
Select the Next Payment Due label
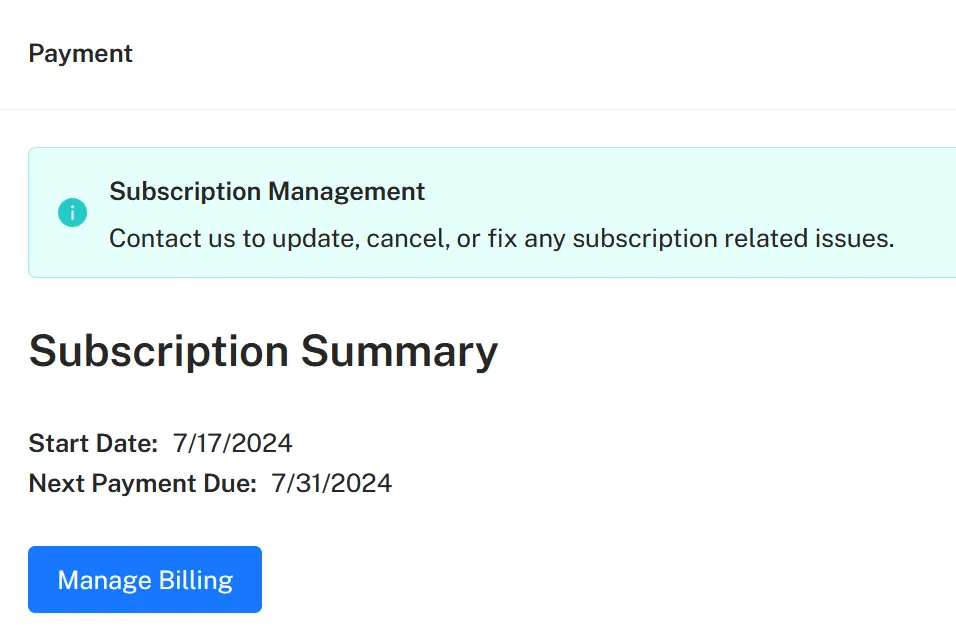[143, 483]
